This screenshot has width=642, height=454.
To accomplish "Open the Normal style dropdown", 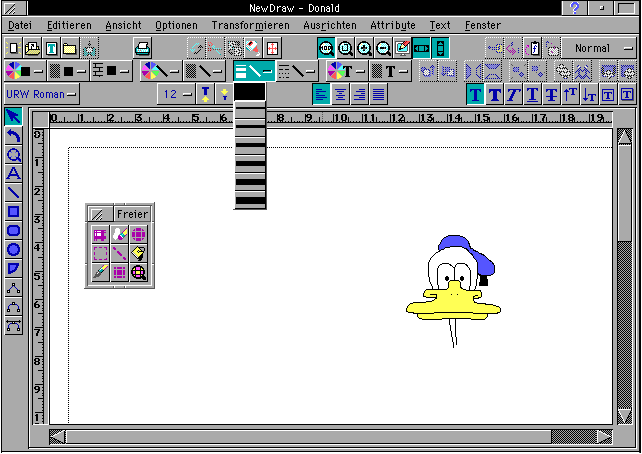I will coord(599,48).
